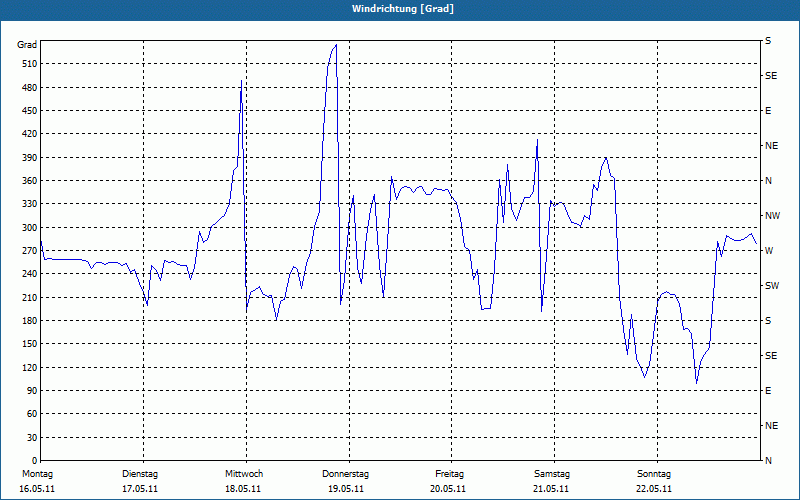The image size is (800, 500).
Task: Select the 'Freitag' day label
Action: coord(449,474)
